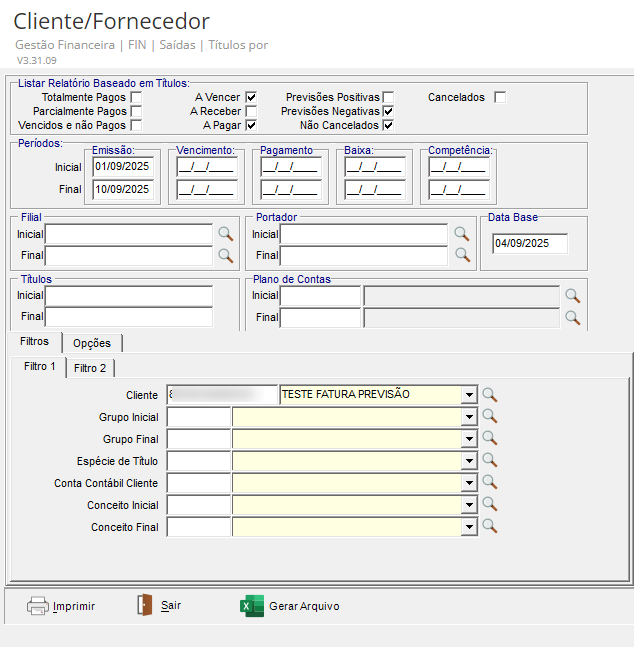Click the Vencimento Inicial date field
This screenshot has height=647, width=634.
[207, 167]
